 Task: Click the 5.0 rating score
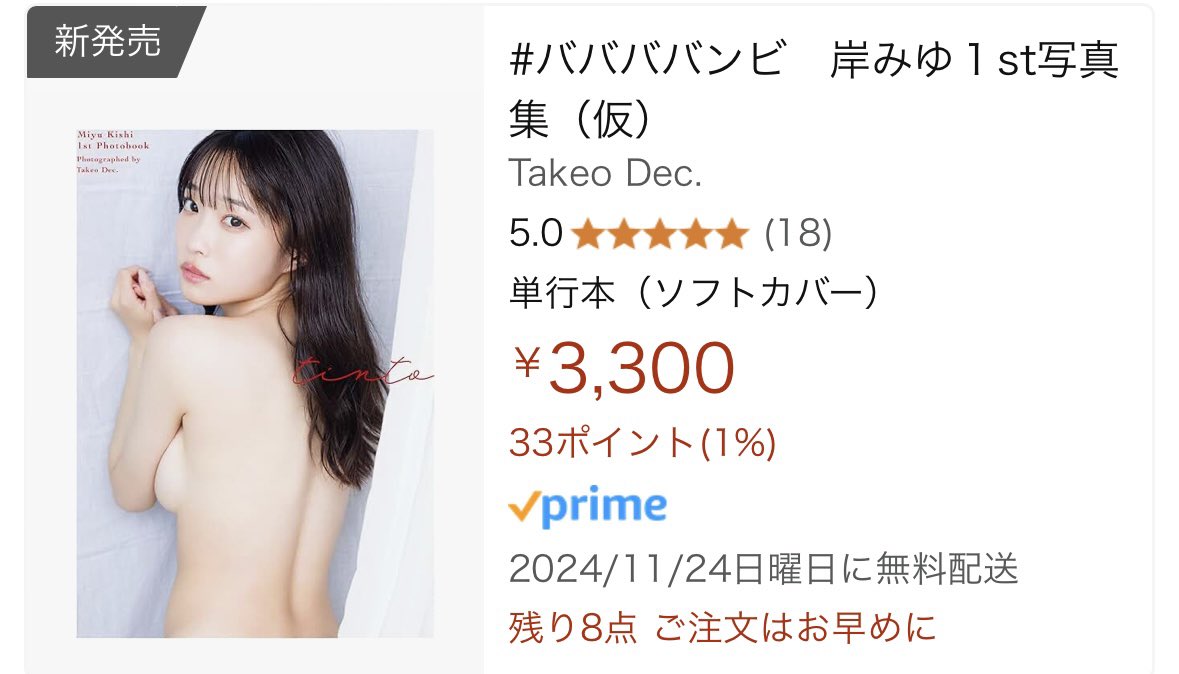coord(535,232)
